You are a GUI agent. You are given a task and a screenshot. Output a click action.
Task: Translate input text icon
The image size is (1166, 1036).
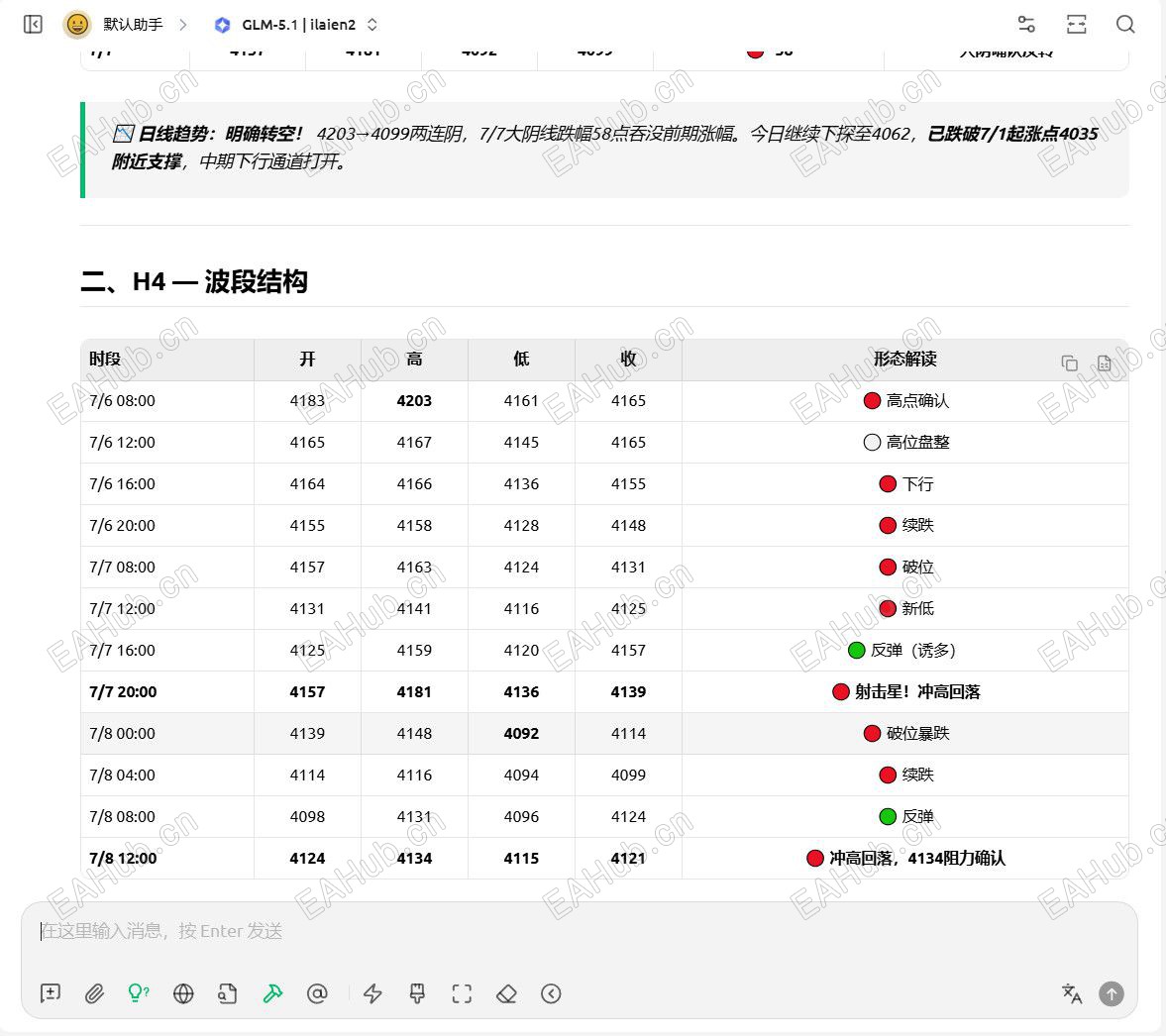pos(1072,993)
